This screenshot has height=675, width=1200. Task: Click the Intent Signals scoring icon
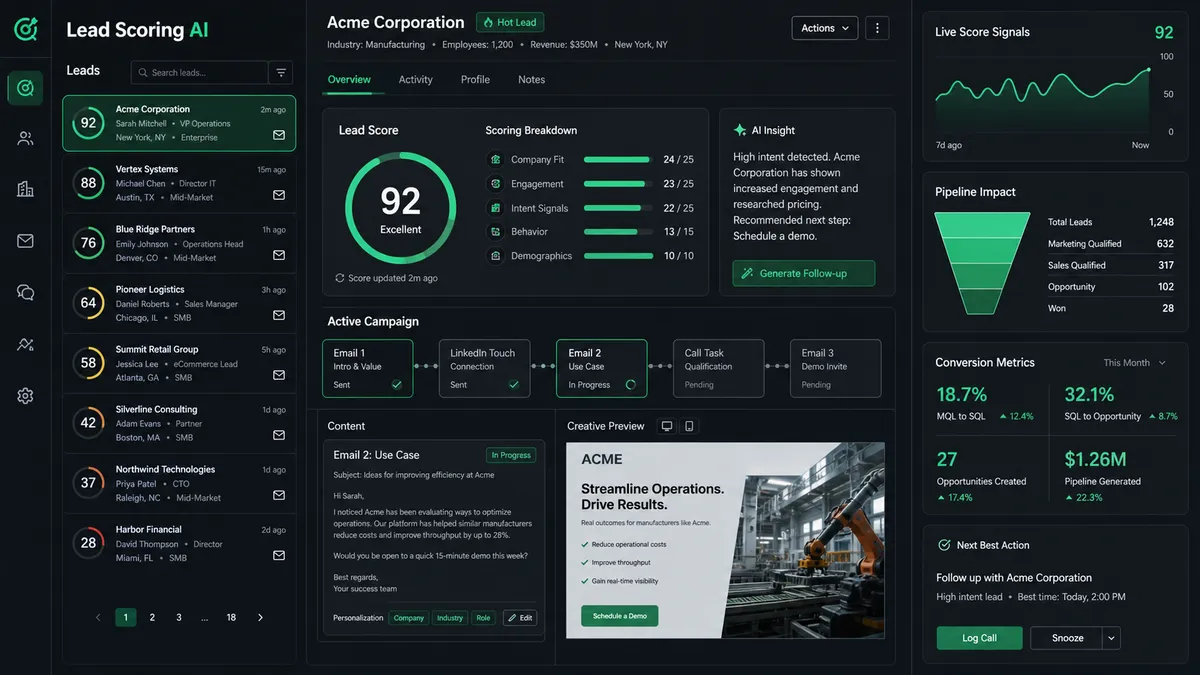point(495,208)
